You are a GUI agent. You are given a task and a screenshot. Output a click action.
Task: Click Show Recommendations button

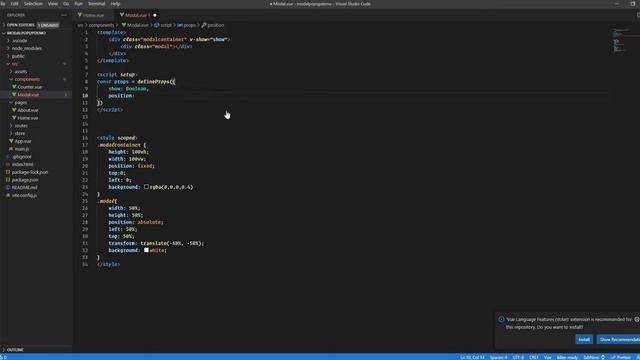click(x=618, y=340)
